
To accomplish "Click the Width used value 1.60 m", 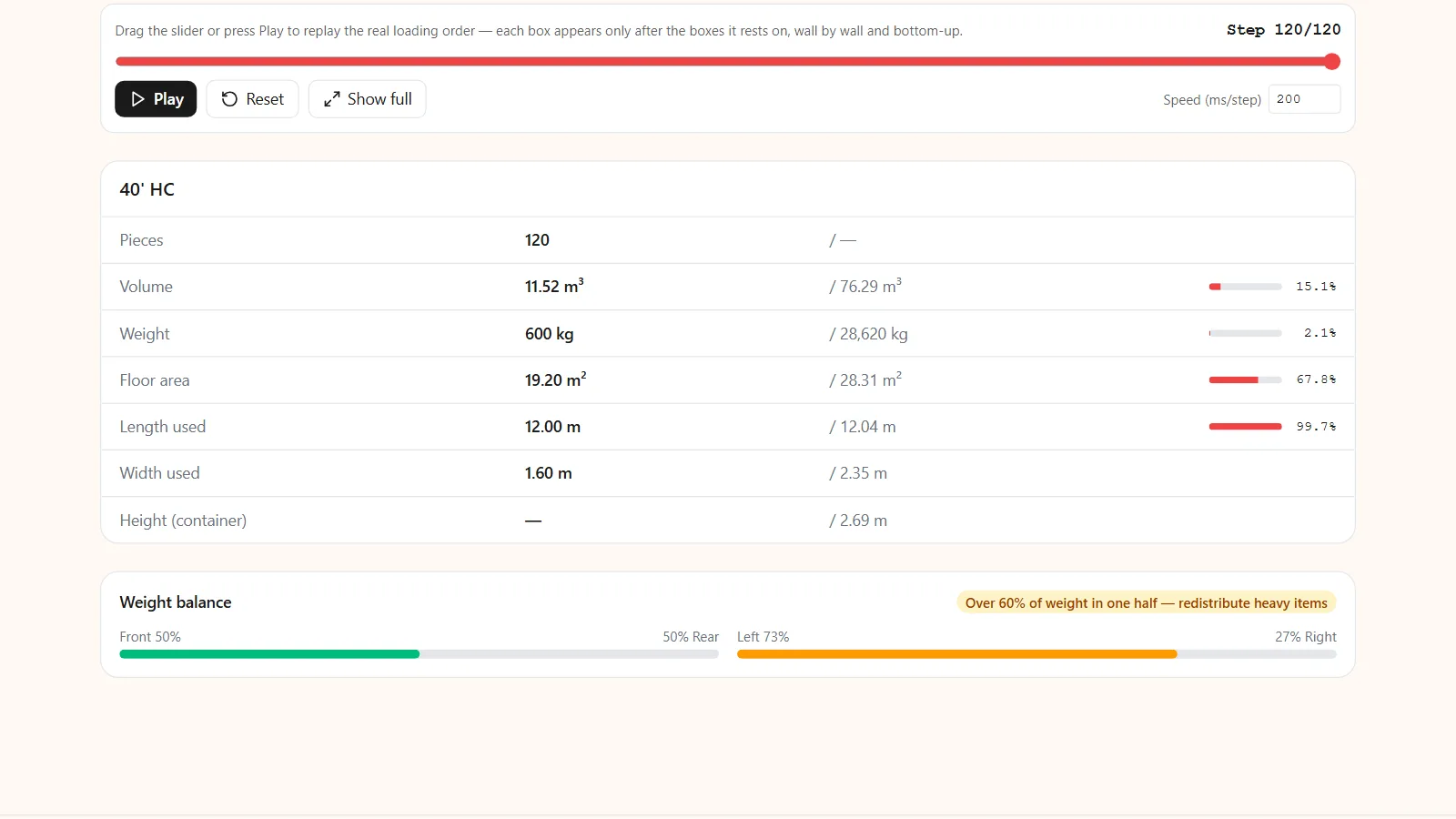I will [x=548, y=473].
